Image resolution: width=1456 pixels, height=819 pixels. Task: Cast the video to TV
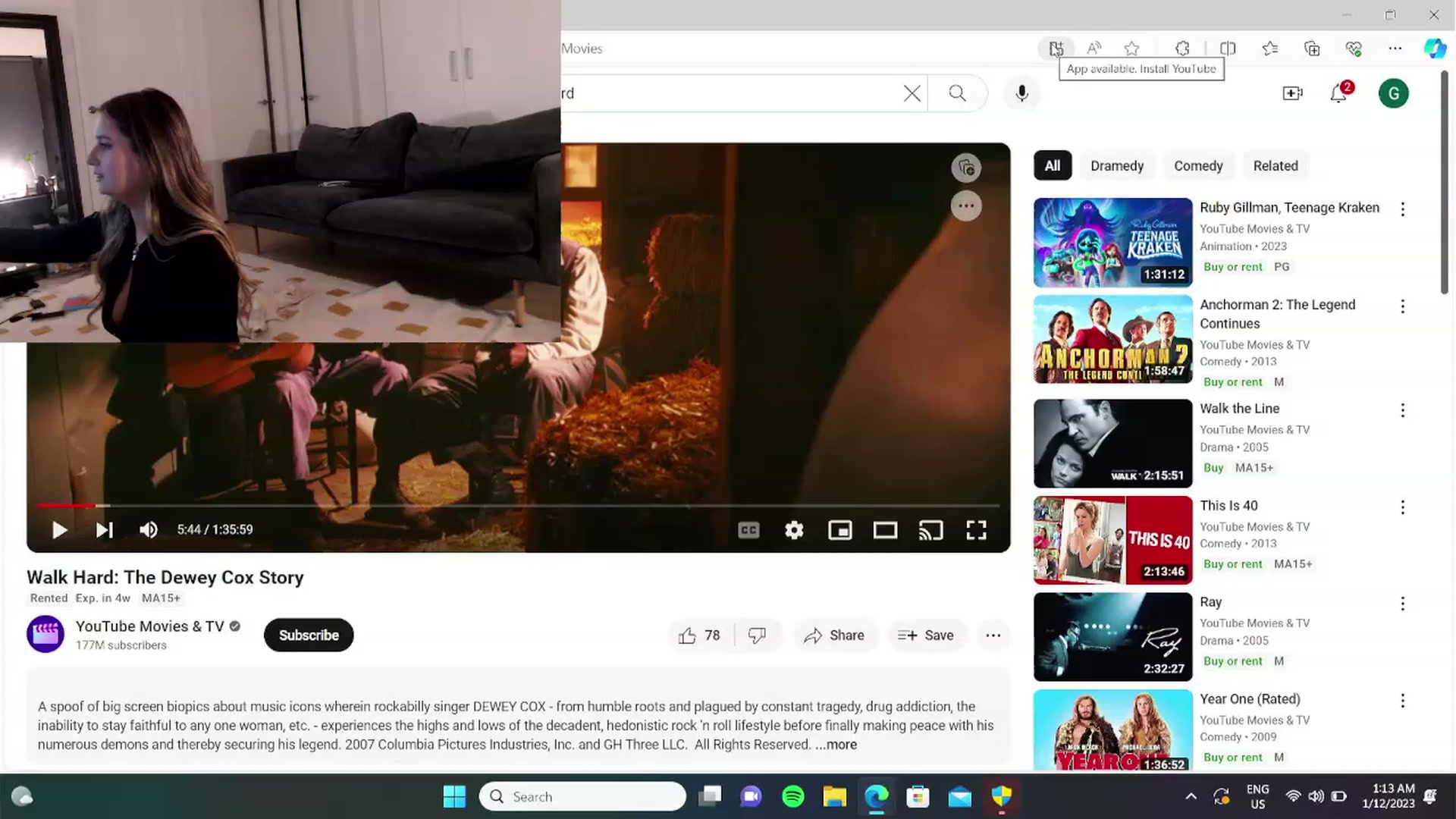click(930, 530)
